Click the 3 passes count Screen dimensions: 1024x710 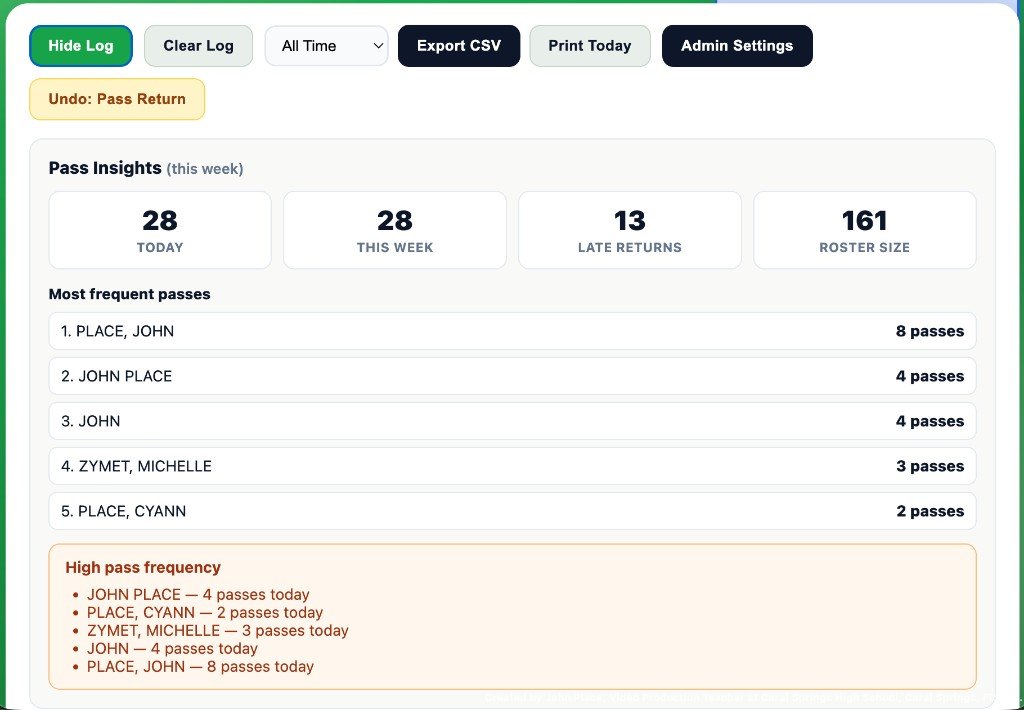930,466
